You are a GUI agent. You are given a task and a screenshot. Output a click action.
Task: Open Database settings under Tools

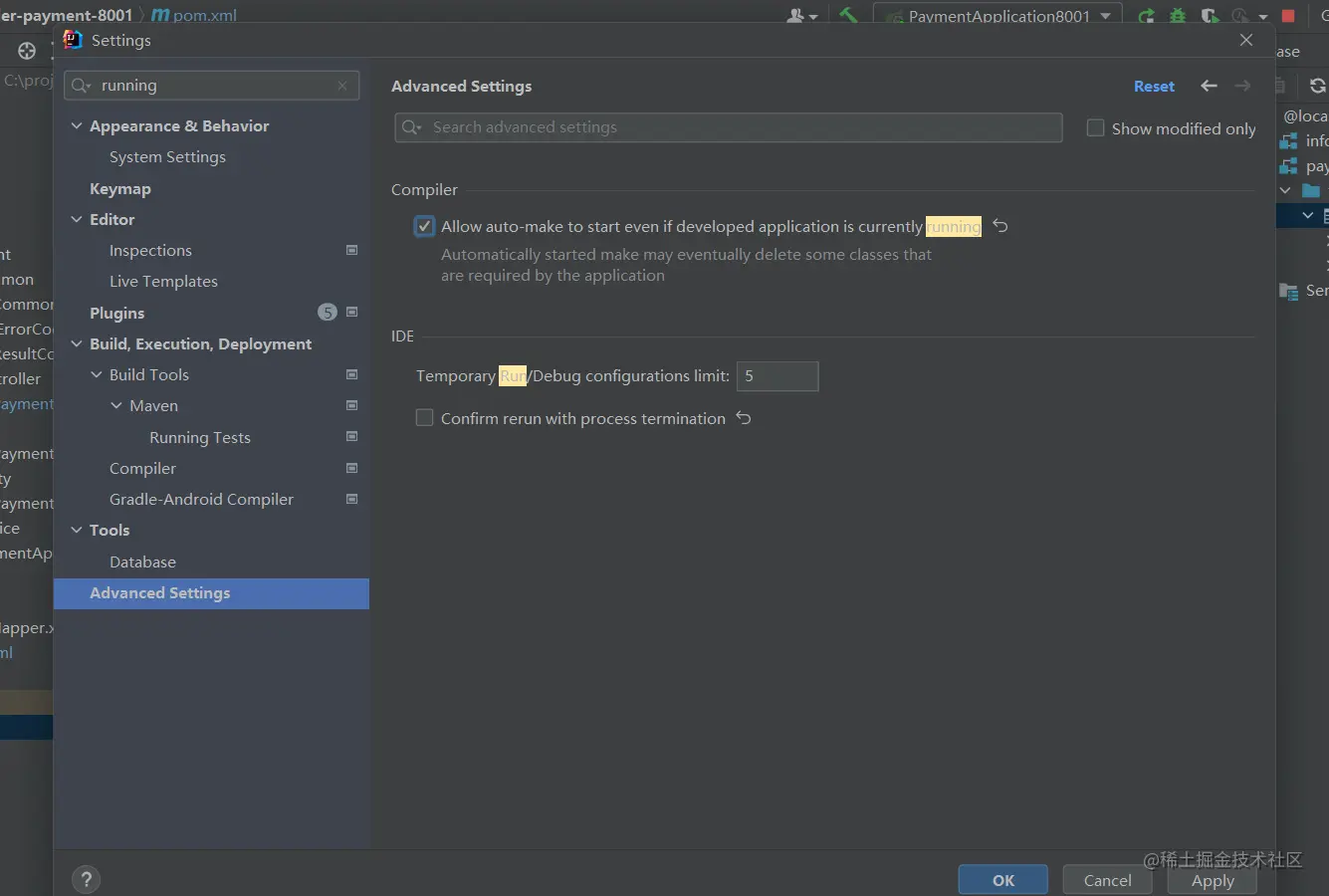[x=142, y=561]
